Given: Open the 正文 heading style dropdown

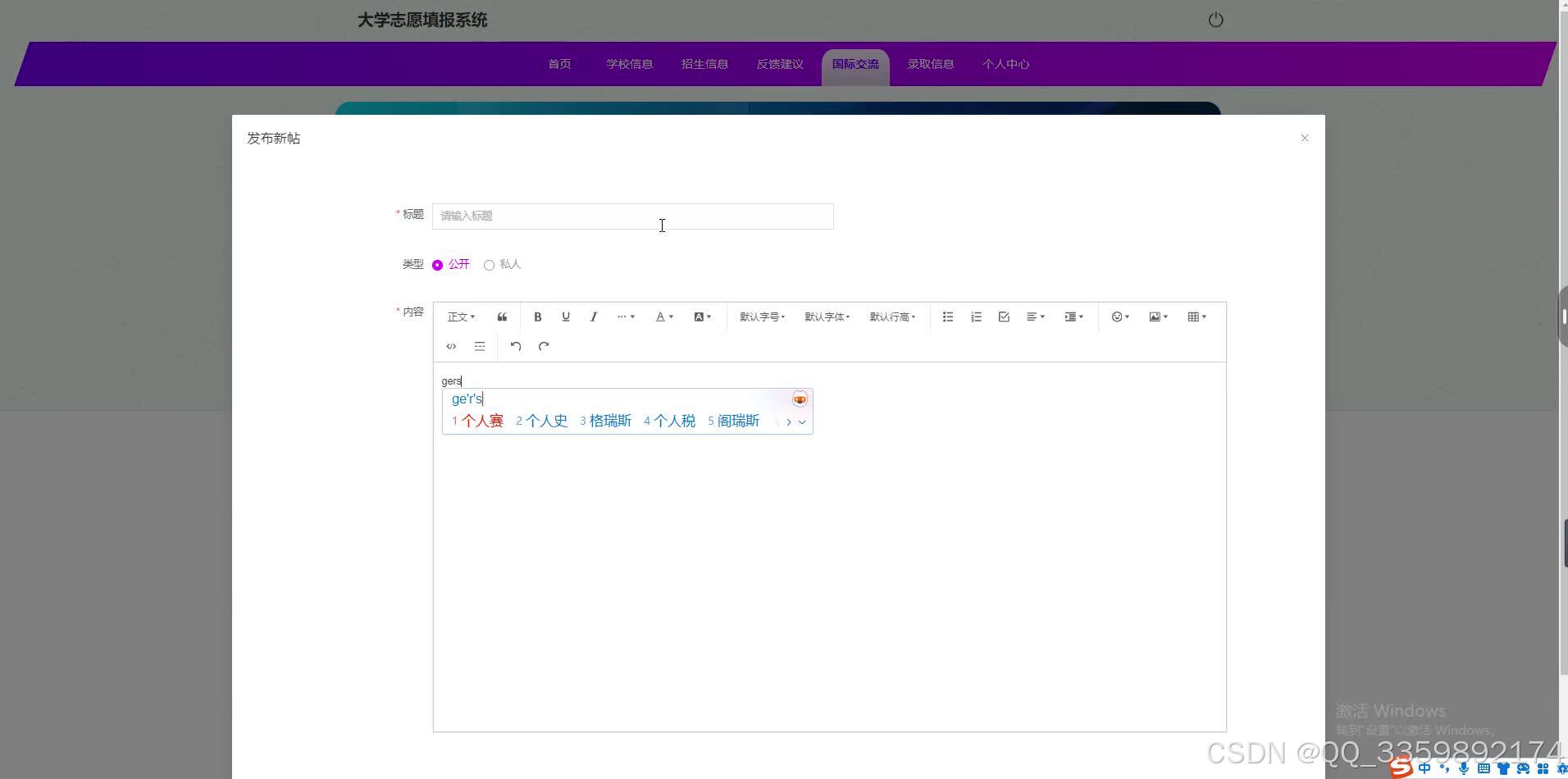Looking at the screenshot, I should [x=461, y=317].
